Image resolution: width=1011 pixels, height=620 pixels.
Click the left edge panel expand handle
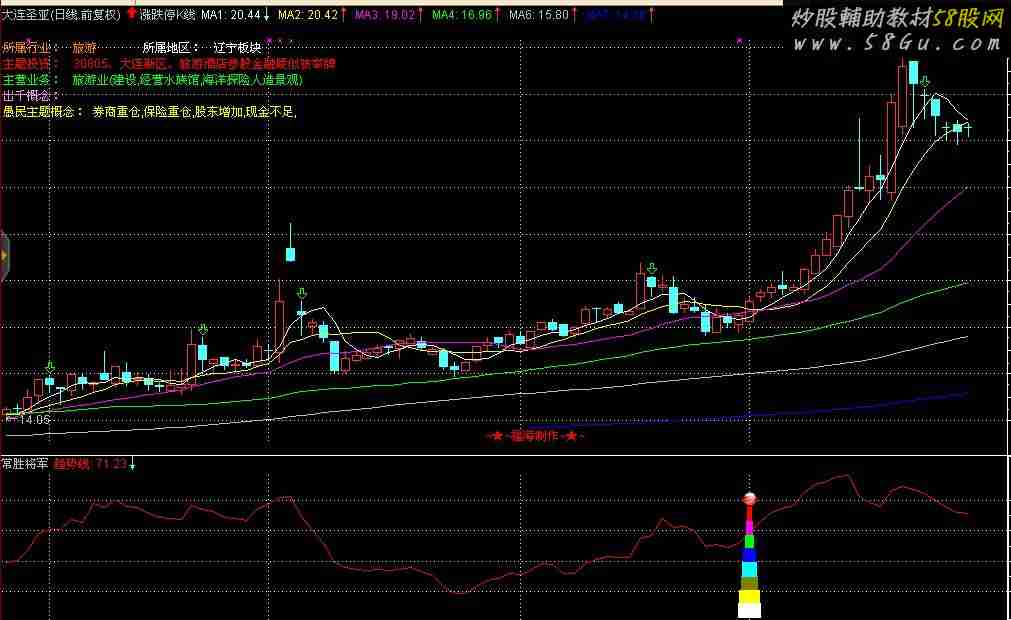4,256
